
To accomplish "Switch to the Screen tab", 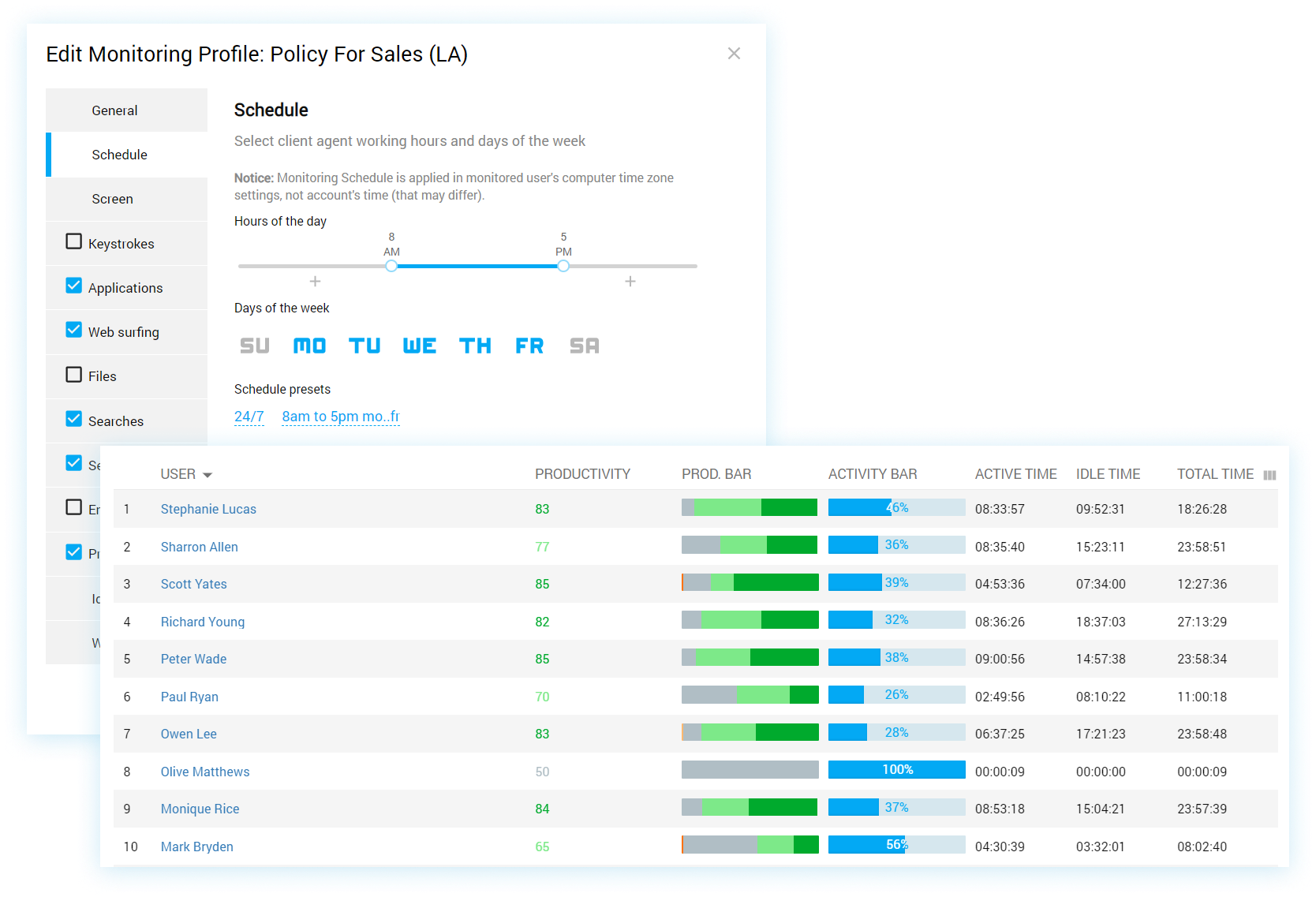I will pos(112,199).
